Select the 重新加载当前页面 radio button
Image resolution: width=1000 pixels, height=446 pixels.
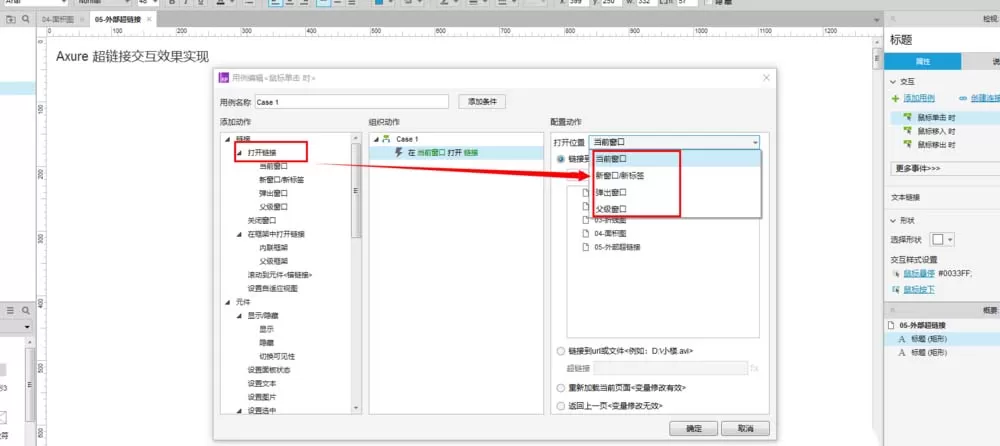click(561, 388)
